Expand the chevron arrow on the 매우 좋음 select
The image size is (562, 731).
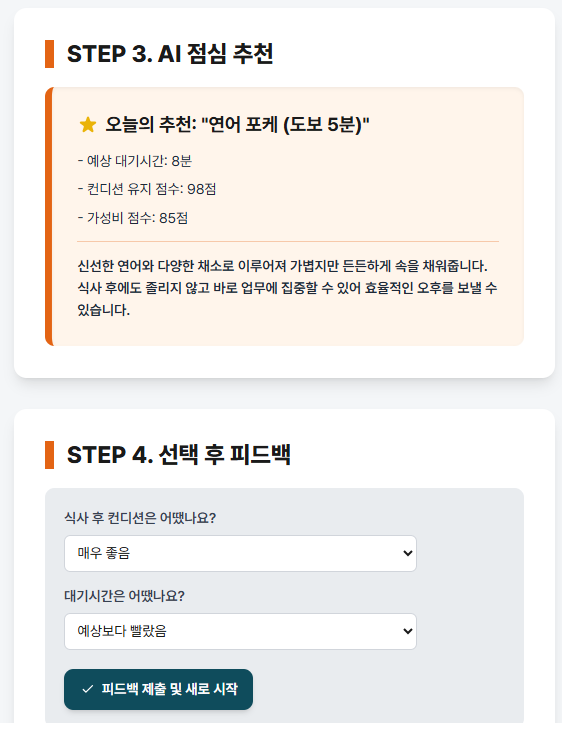407,553
